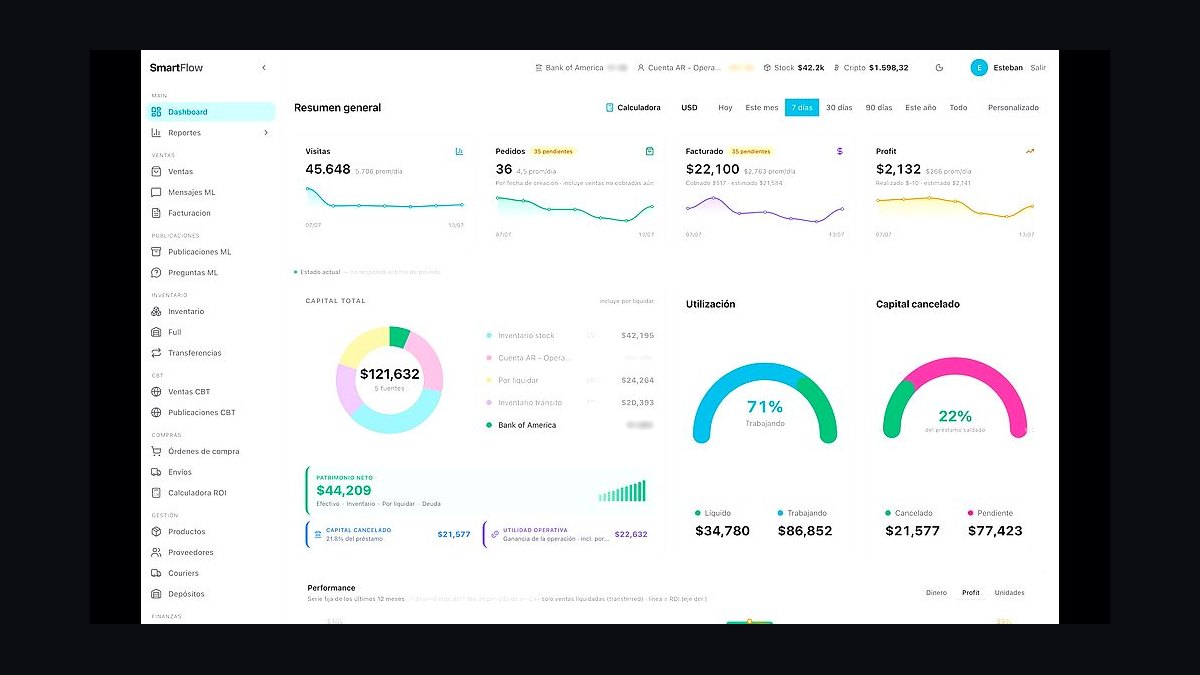The width and height of the screenshot is (1200, 675).
Task: Expand the Reportes submenu arrow
Action: (266, 133)
